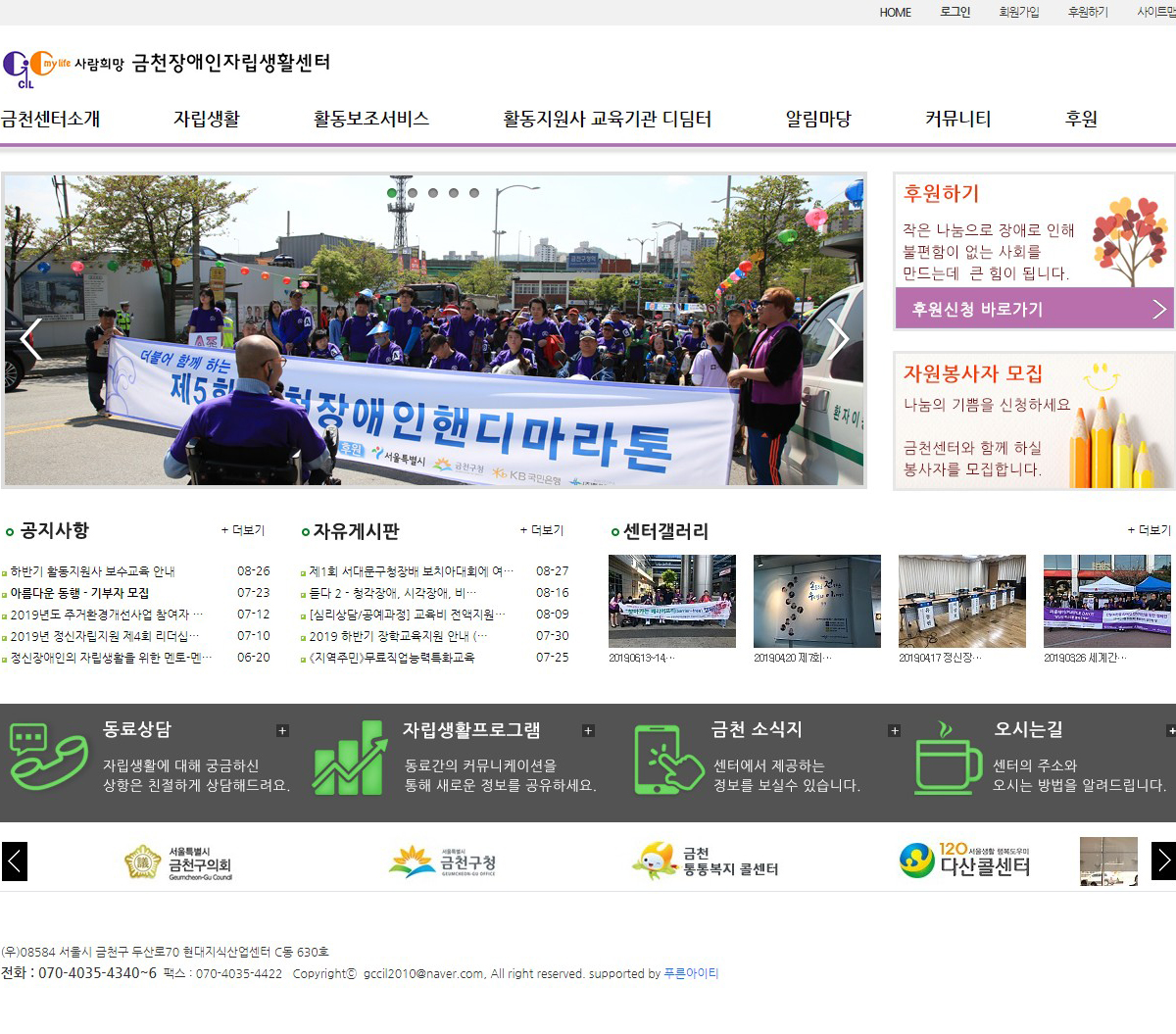This screenshot has width=1176, height=1034.
Task: Click the 후원신청 바로가기 button
Action: (1034, 309)
